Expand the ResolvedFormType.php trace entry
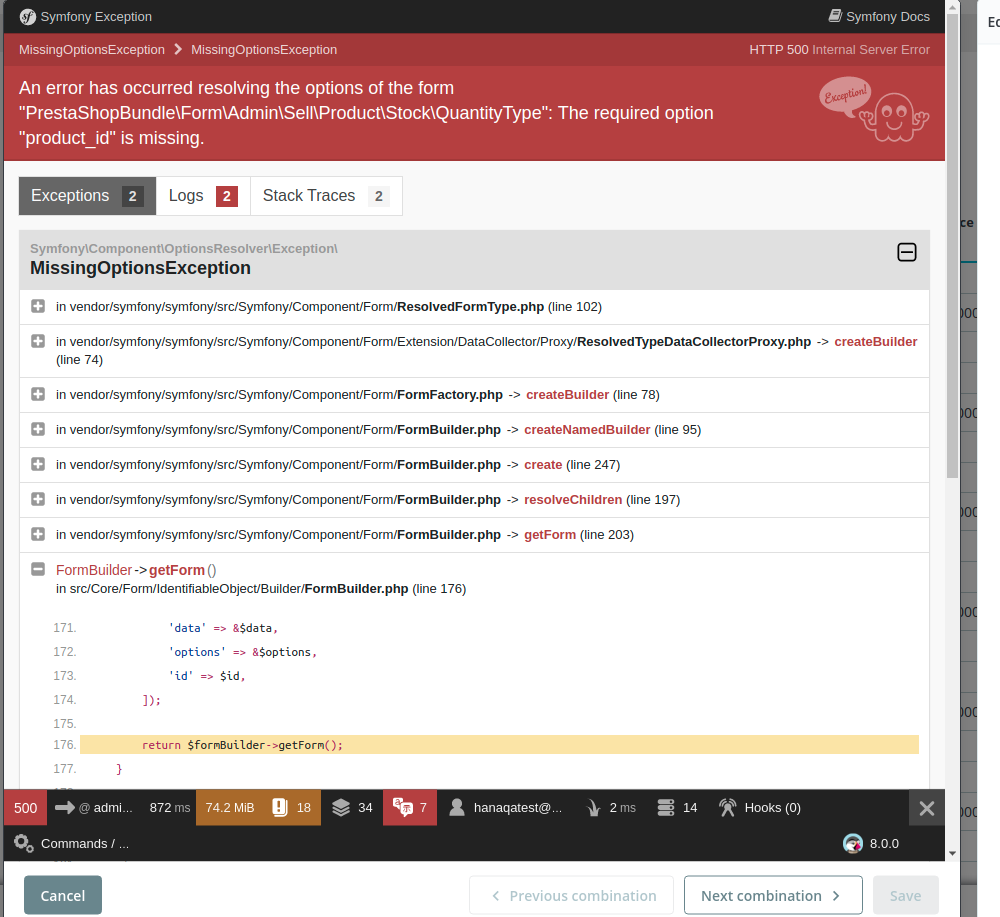The width and height of the screenshot is (1000, 917). point(37,307)
